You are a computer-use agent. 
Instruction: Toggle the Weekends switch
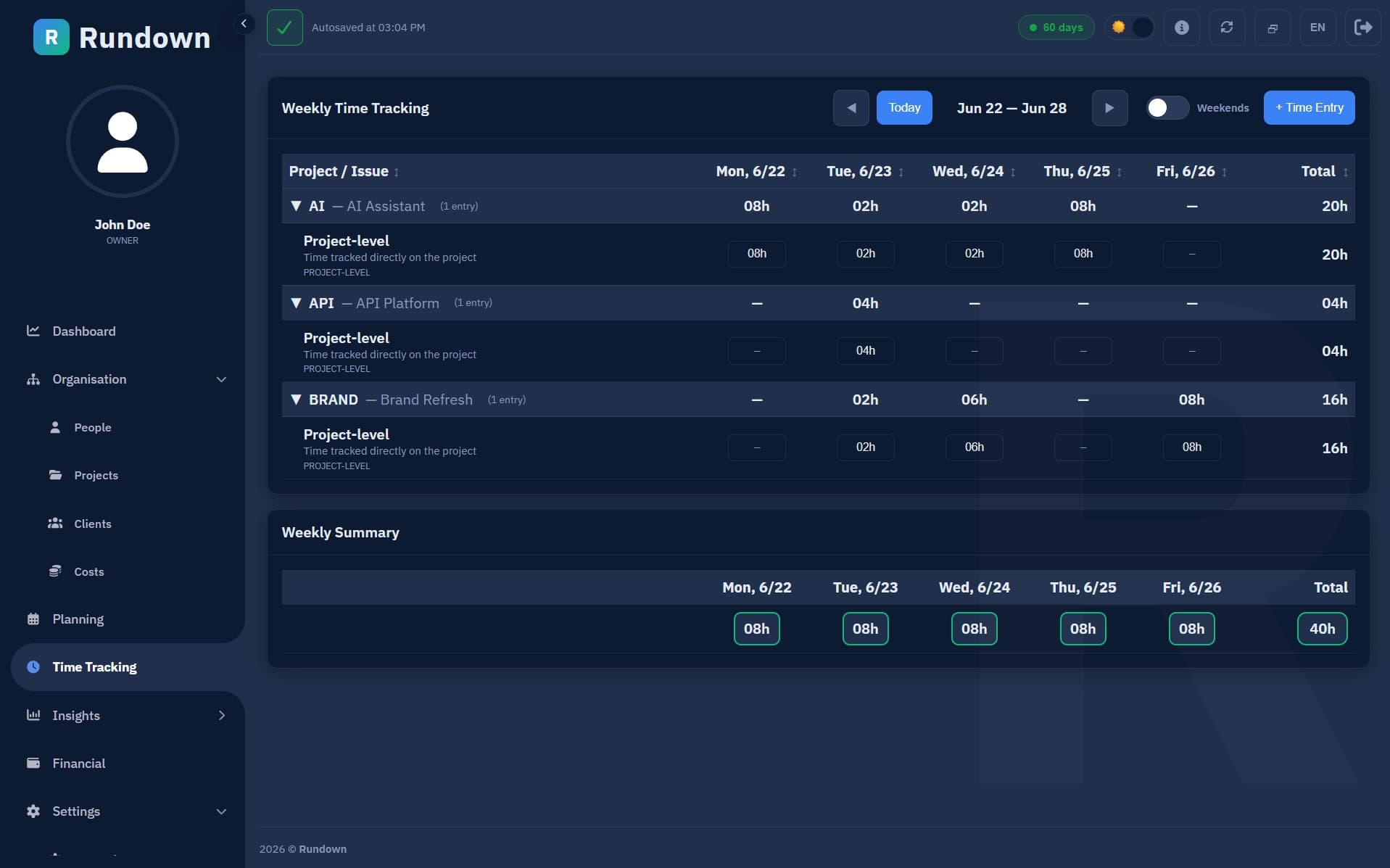click(1167, 108)
